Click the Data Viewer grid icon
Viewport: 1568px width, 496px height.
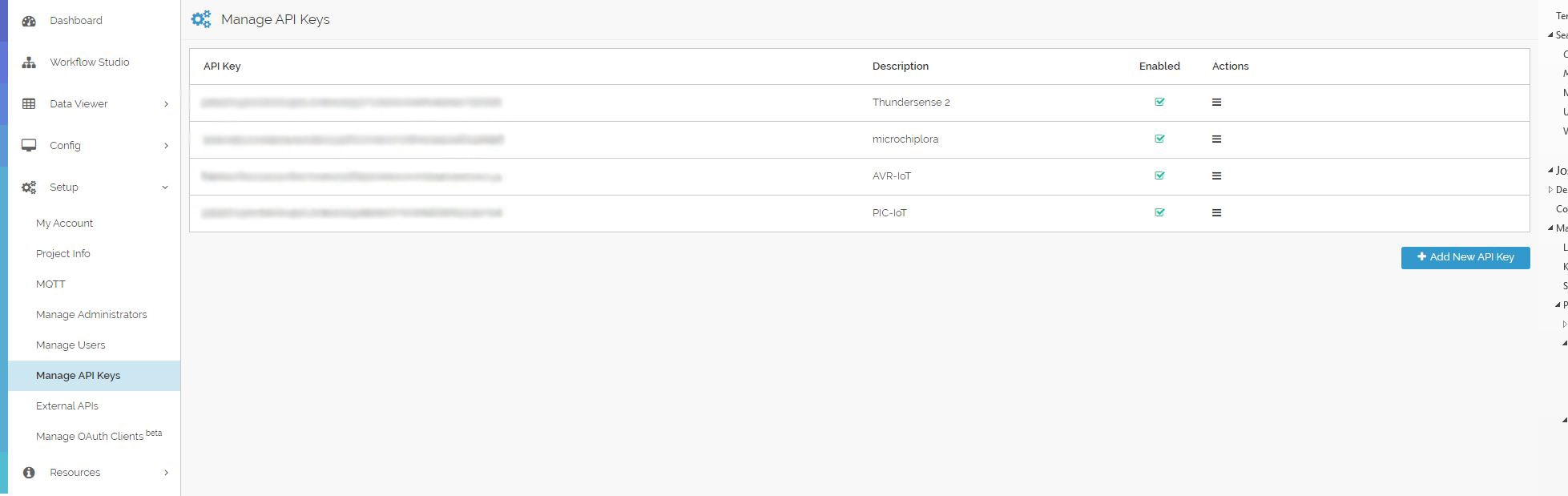coord(30,103)
